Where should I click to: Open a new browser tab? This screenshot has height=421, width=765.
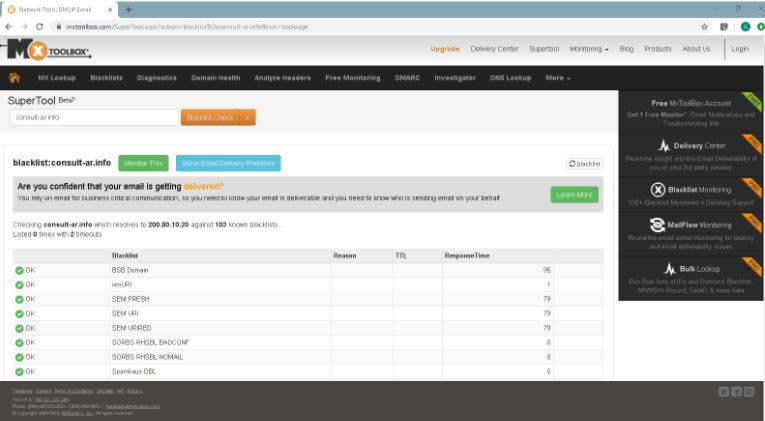coord(128,9)
